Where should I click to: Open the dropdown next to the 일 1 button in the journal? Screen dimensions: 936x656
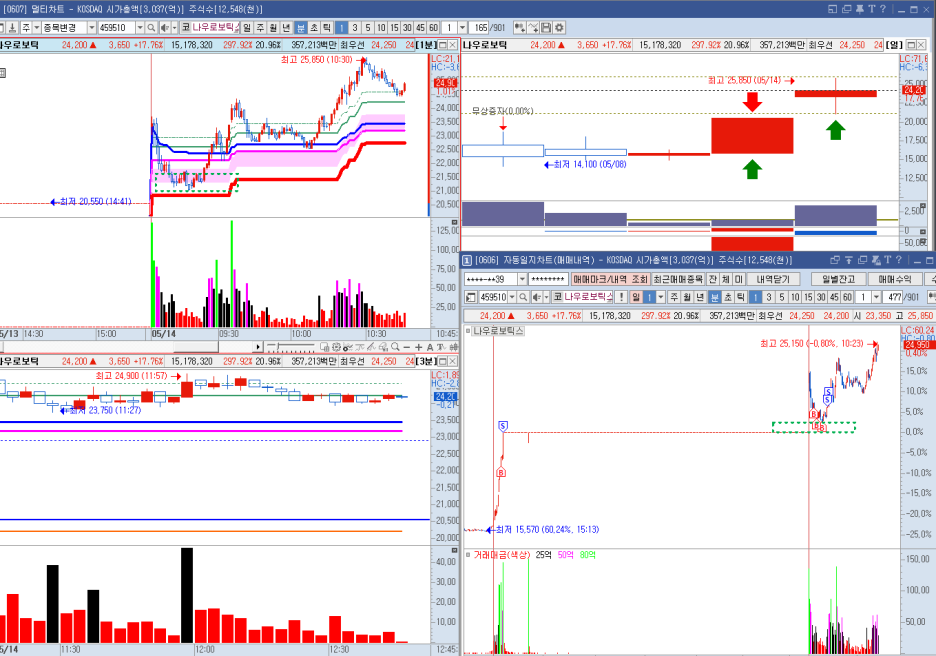pos(661,297)
